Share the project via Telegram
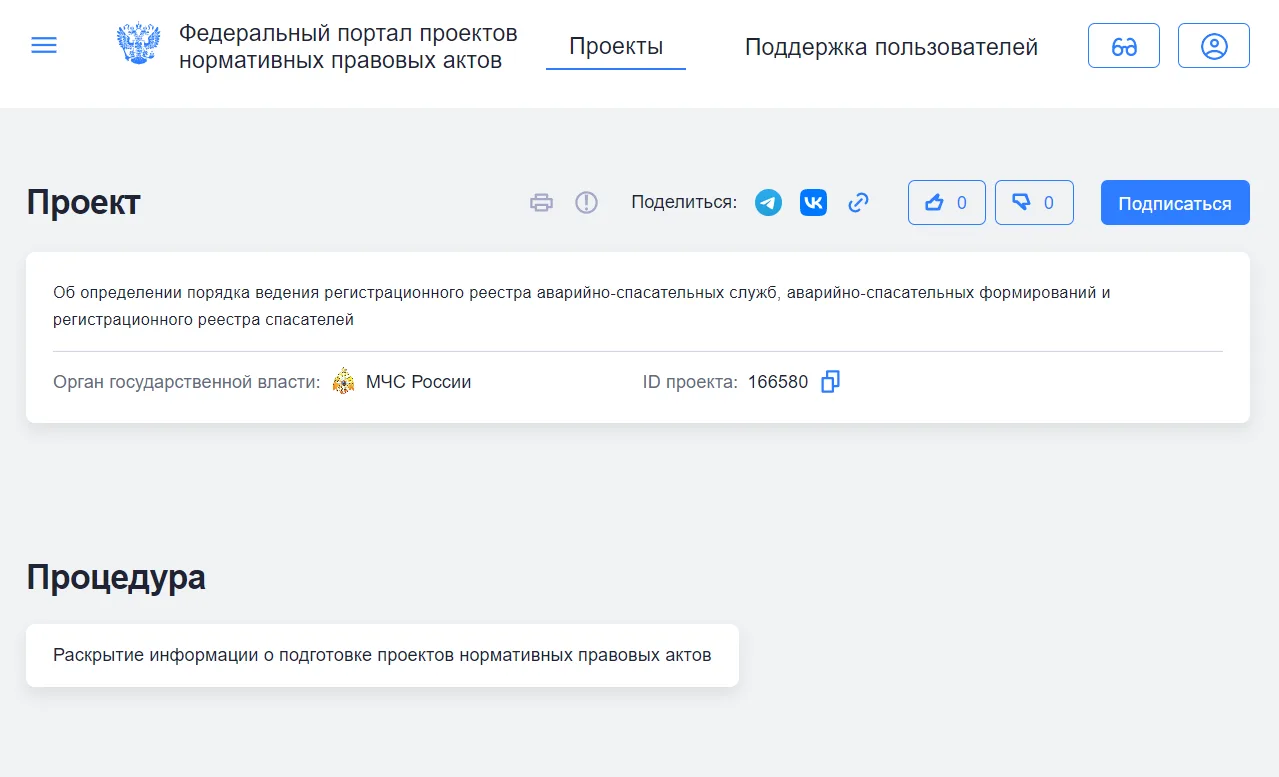This screenshot has width=1279, height=777. pos(768,203)
